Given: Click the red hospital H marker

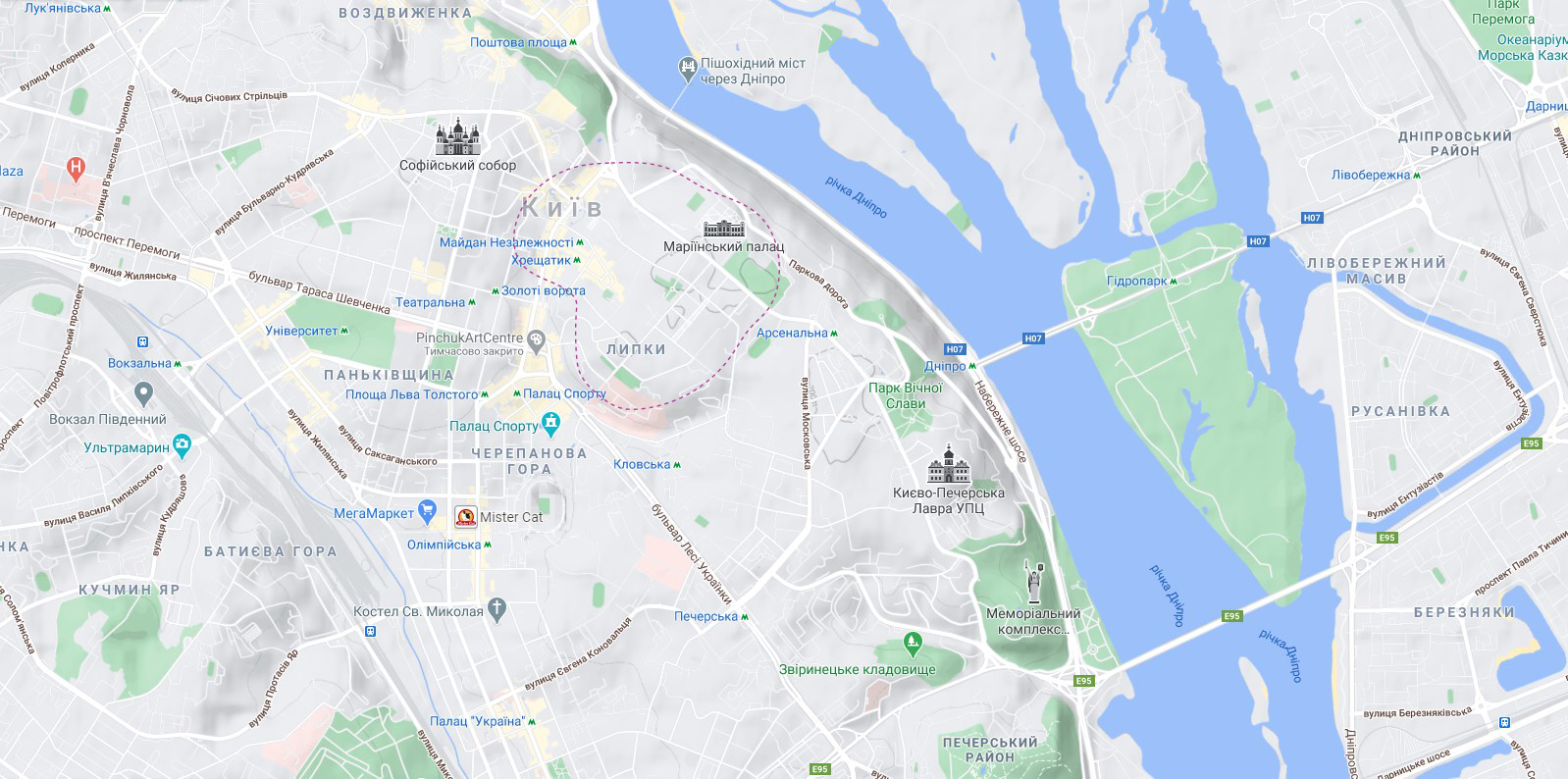Looking at the screenshot, I should (x=77, y=168).
